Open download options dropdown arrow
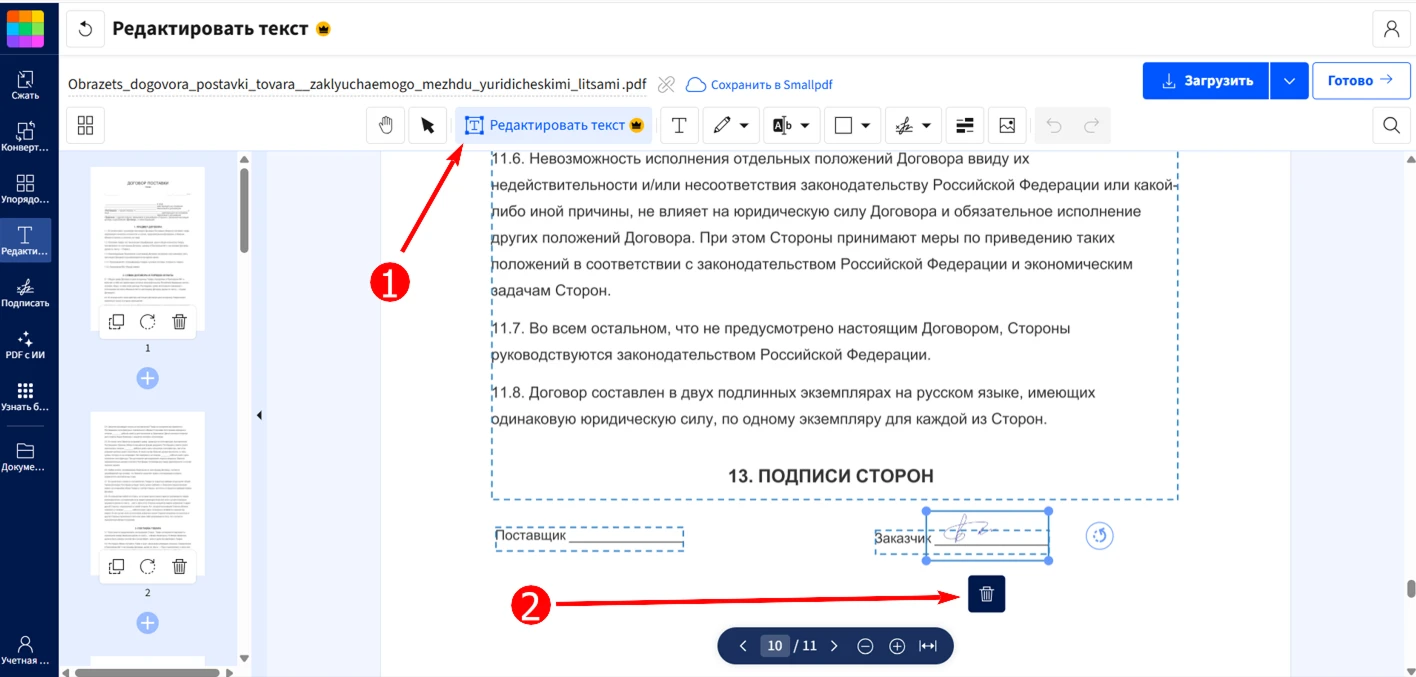Screen dimensions: 1416x677 [x=1289, y=81]
